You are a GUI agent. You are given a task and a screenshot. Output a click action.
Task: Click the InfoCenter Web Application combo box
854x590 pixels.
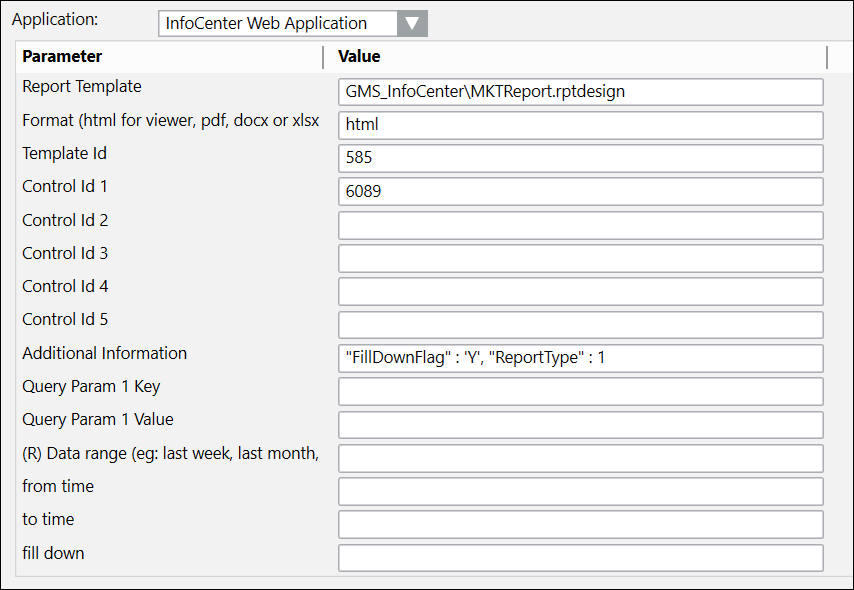coord(278,23)
